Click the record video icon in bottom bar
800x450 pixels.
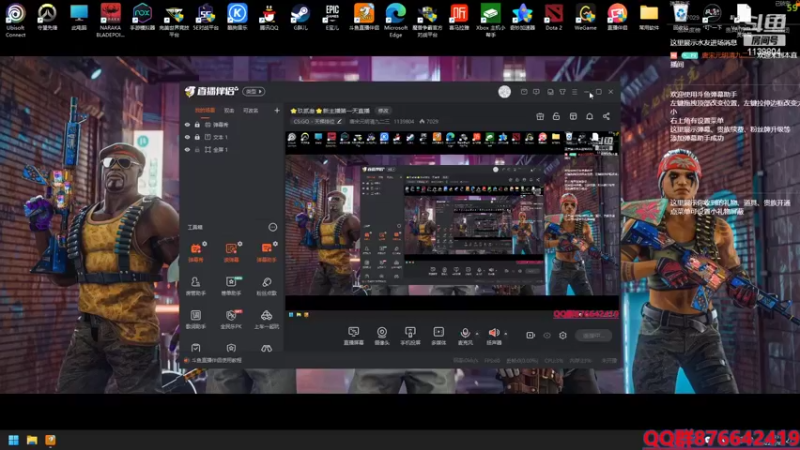coord(531,336)
